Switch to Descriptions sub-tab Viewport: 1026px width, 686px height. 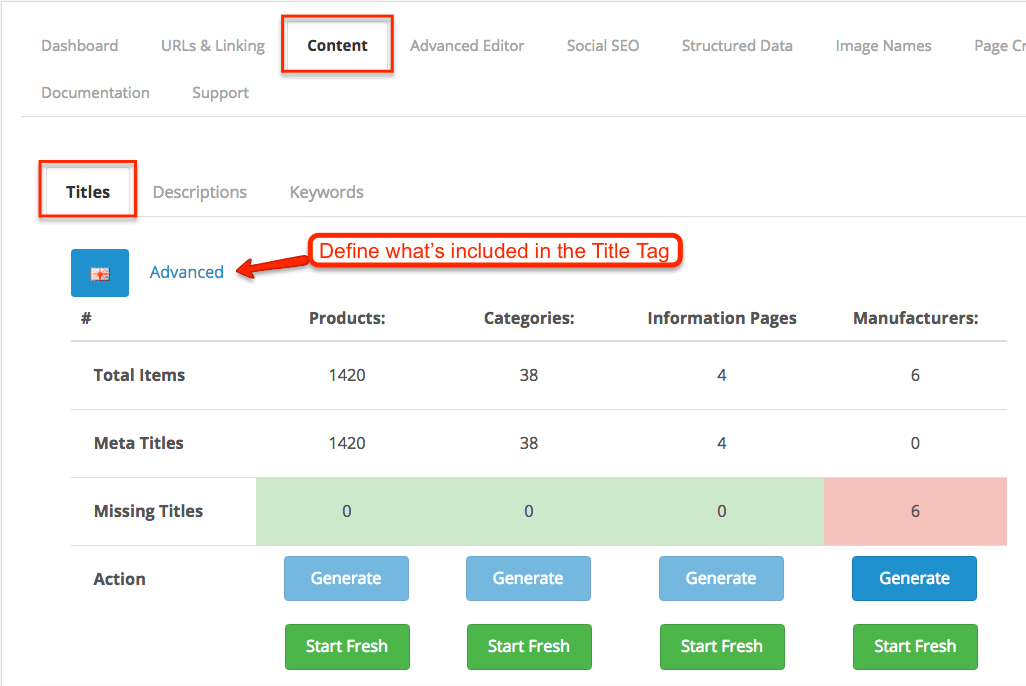[x=200, y=192]
